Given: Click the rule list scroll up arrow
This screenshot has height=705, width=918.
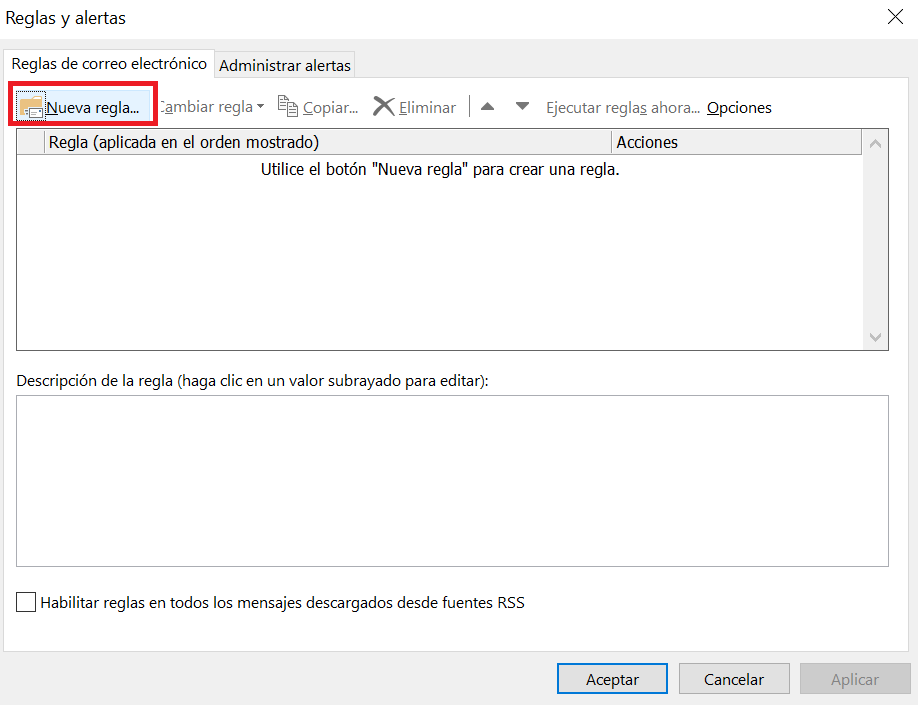Looking at the screenshot, I should click(x=875, y=143).
